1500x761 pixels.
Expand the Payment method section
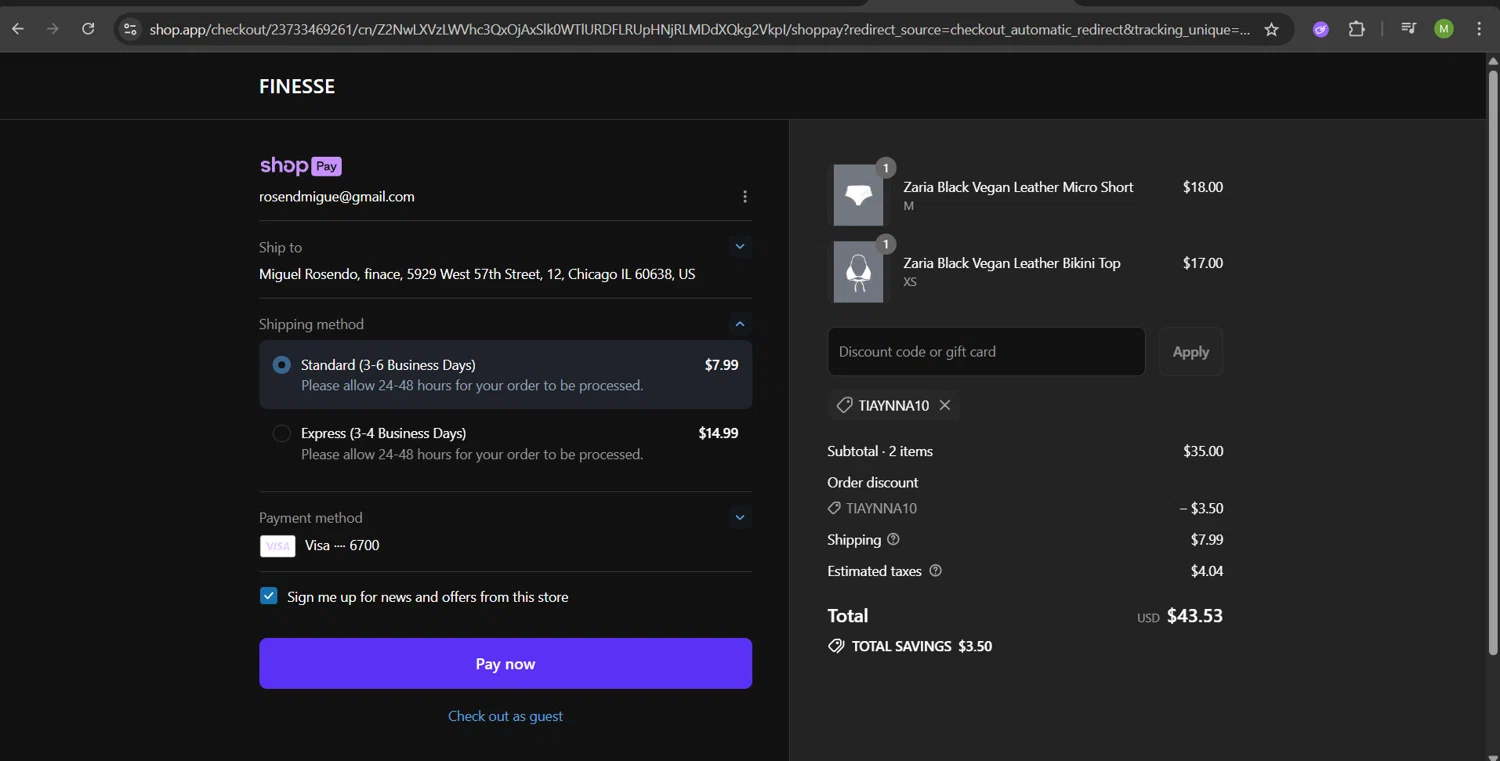point(740,518)
